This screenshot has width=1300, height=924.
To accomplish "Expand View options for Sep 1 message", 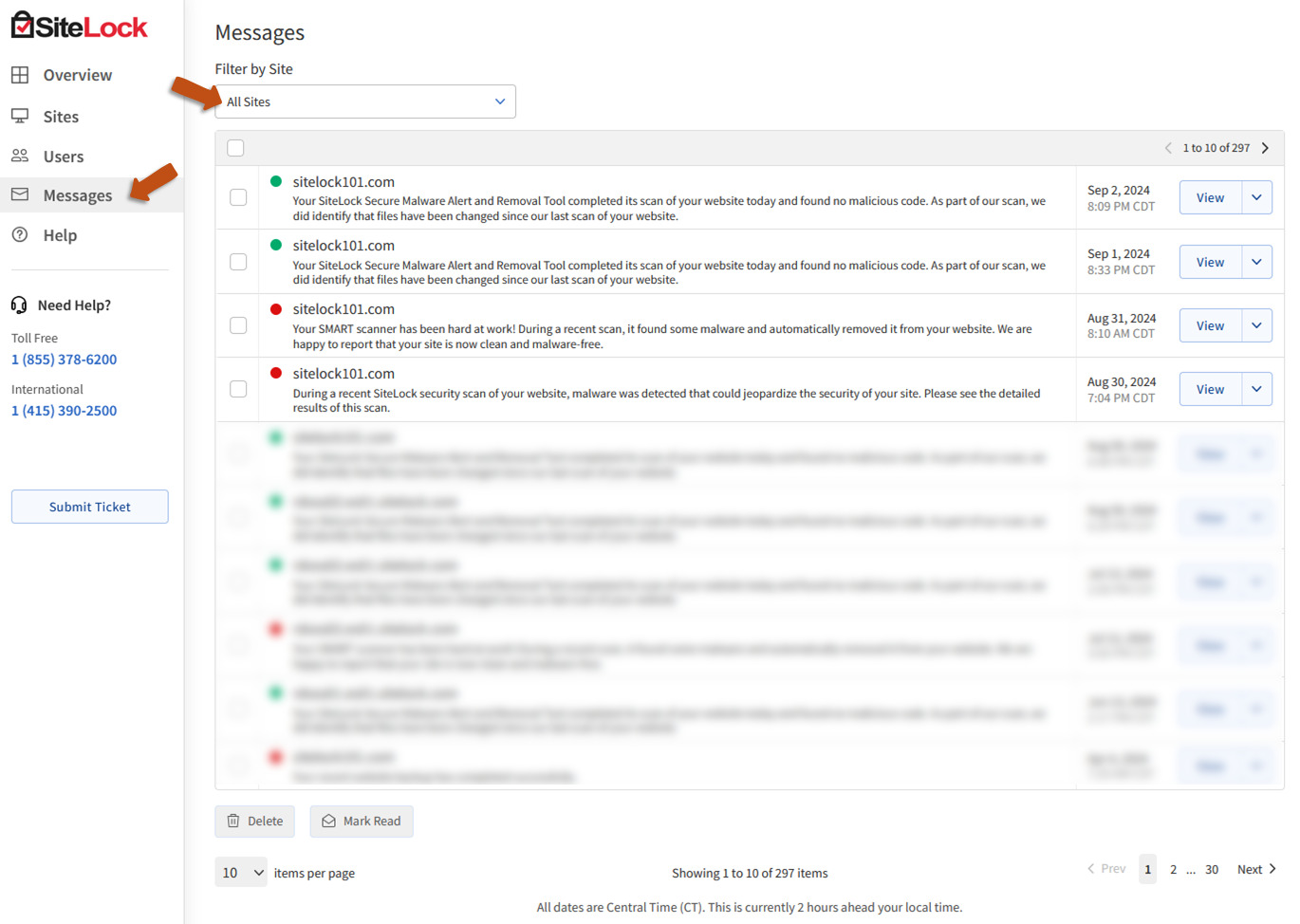I will 1256,262.
